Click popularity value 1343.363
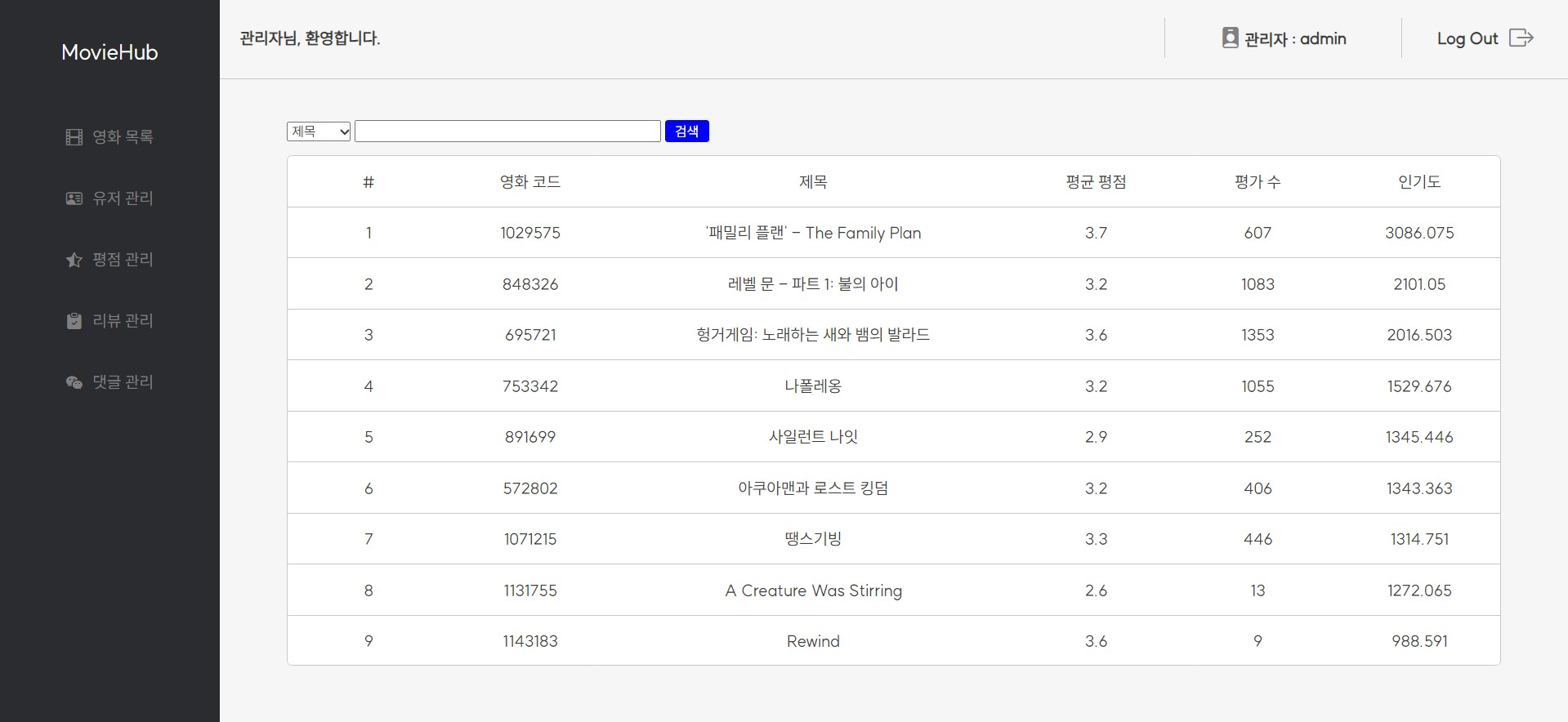The height and width of the screenshot is (722, 1568). 1419,488
